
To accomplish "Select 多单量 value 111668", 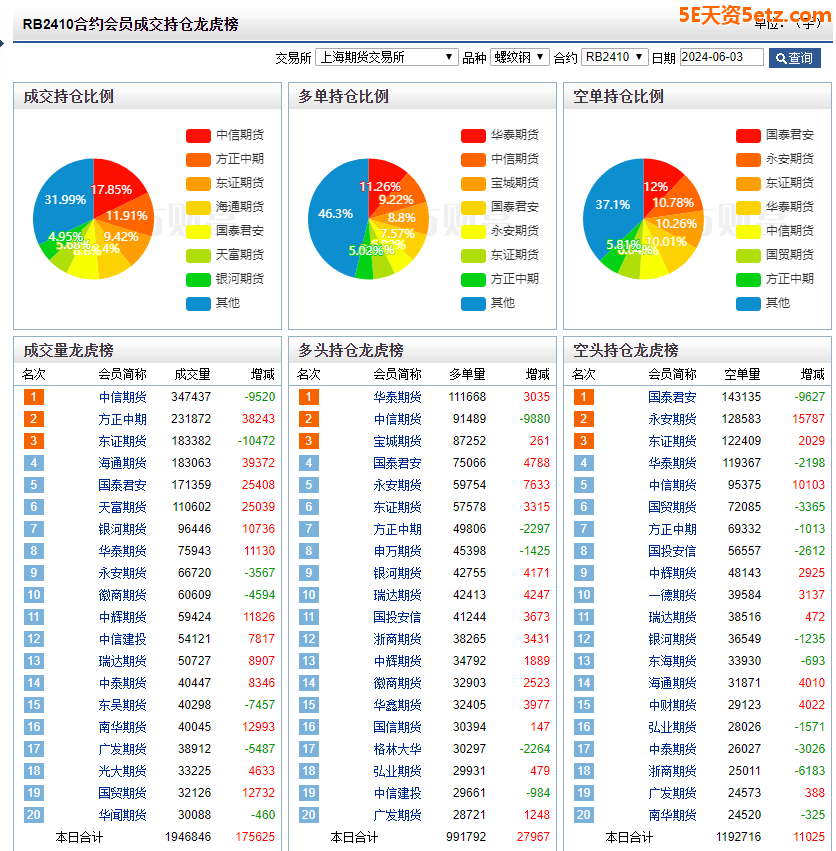I will pyautogui.click(x=467, y=397).
